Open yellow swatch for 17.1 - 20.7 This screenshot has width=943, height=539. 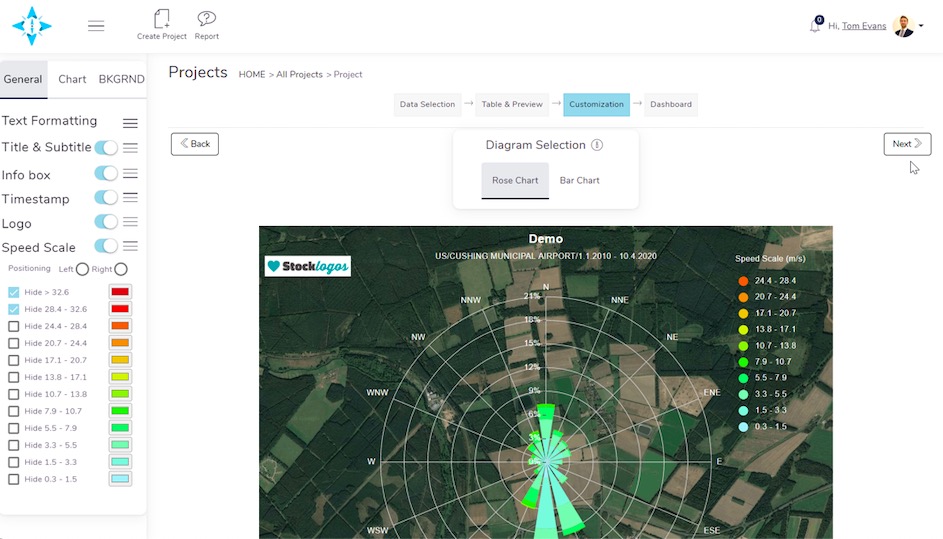(120, 360)
